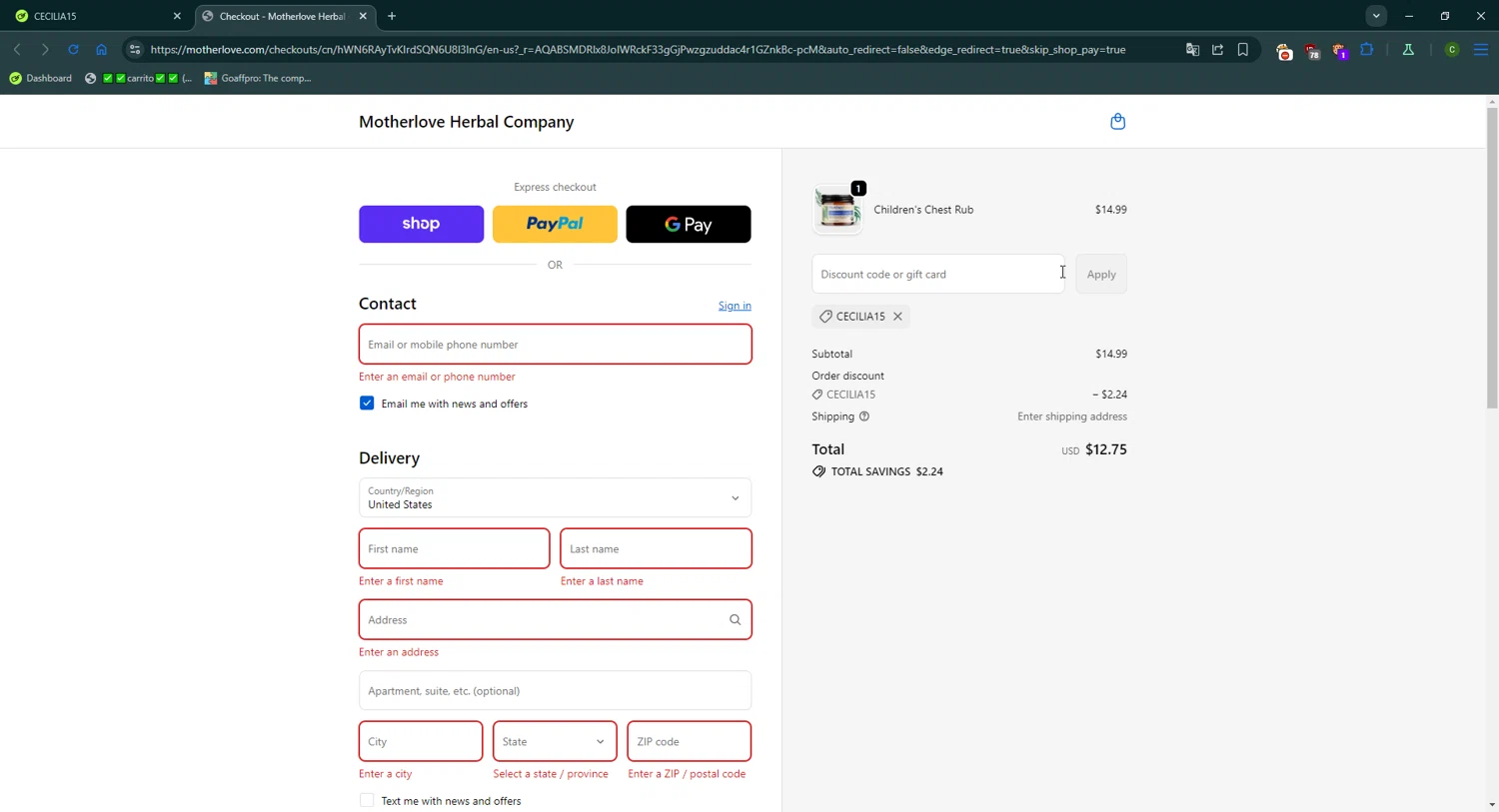The image size is (1499, 812).
Task: Go back with browser back arrow
Action: click(x=17, y=49)
